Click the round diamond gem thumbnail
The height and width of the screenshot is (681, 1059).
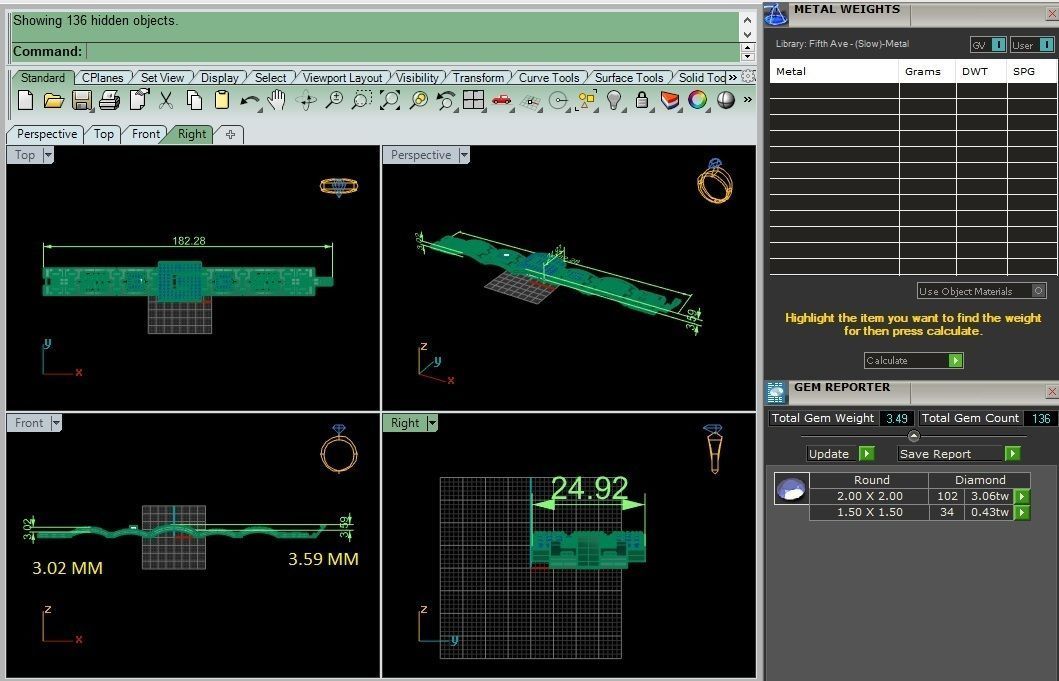(x=791, y=488)
